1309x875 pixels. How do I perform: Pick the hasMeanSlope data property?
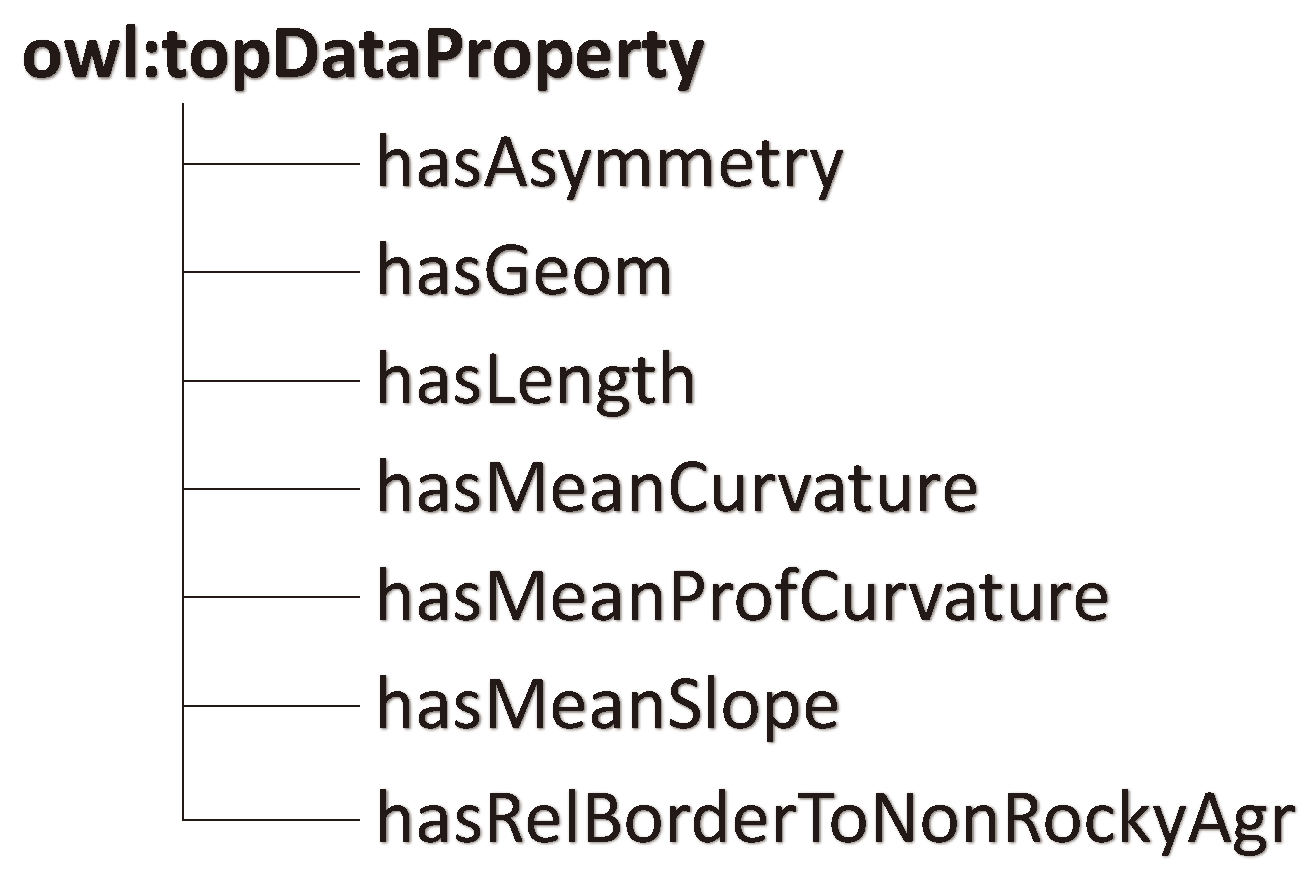pyautogui.click(x=607, y=705)
